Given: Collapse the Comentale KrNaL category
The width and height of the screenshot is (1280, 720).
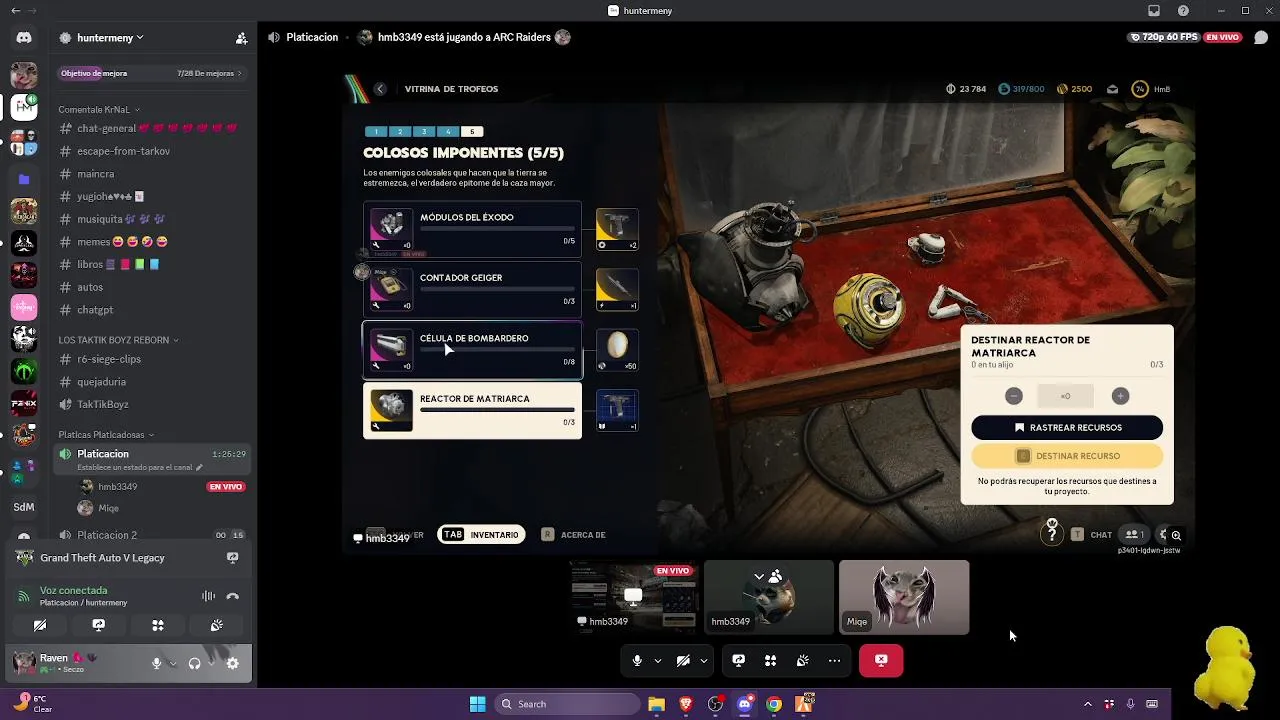Looking at the screenshot, I should [98, 109].
